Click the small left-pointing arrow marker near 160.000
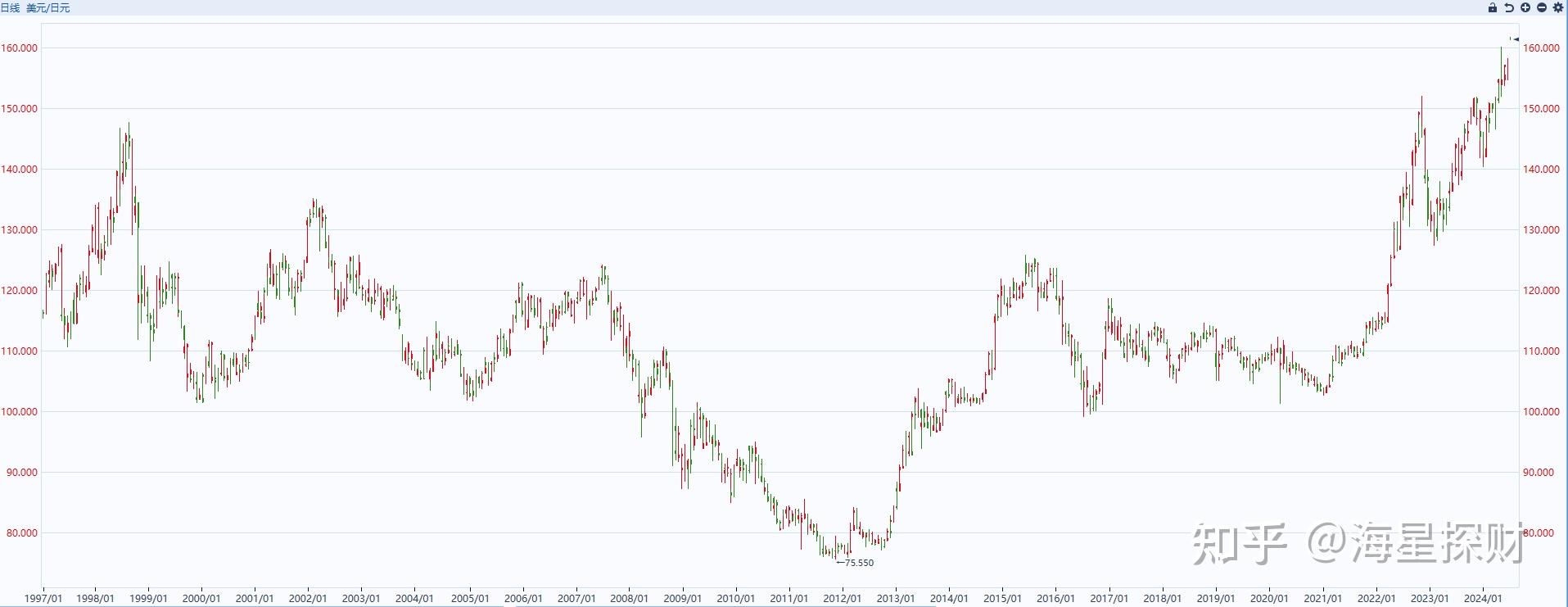 click(1515, 39)
